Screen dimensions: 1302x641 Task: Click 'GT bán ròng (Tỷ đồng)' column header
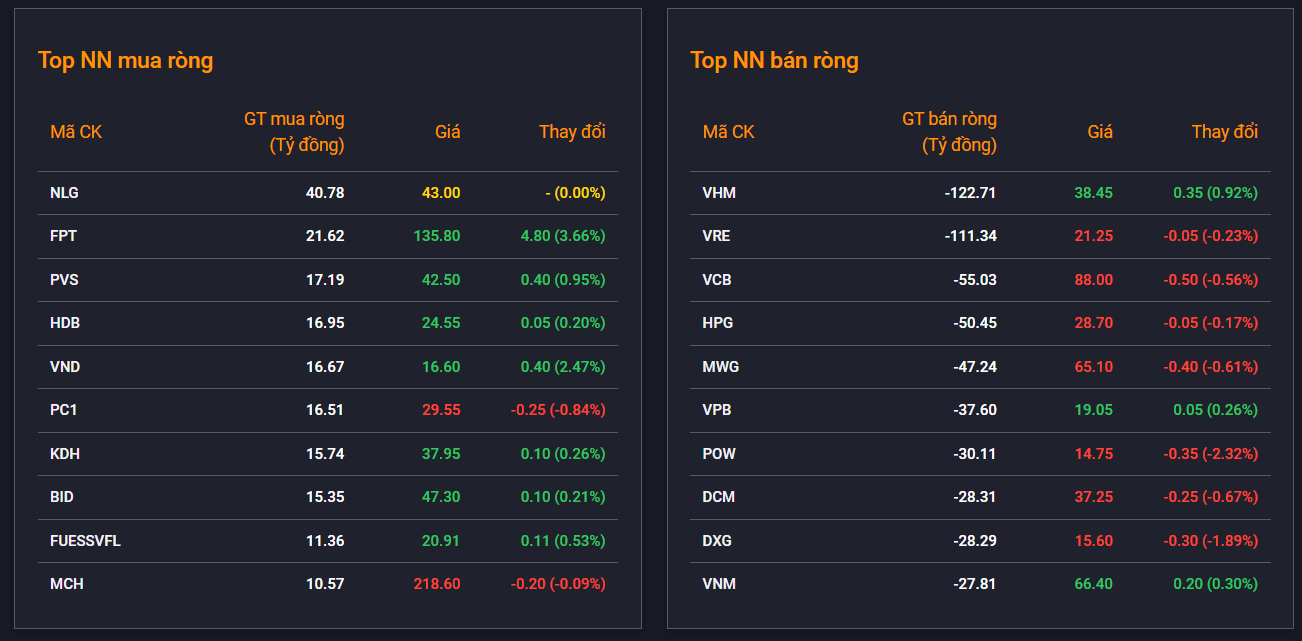[949, 132]
